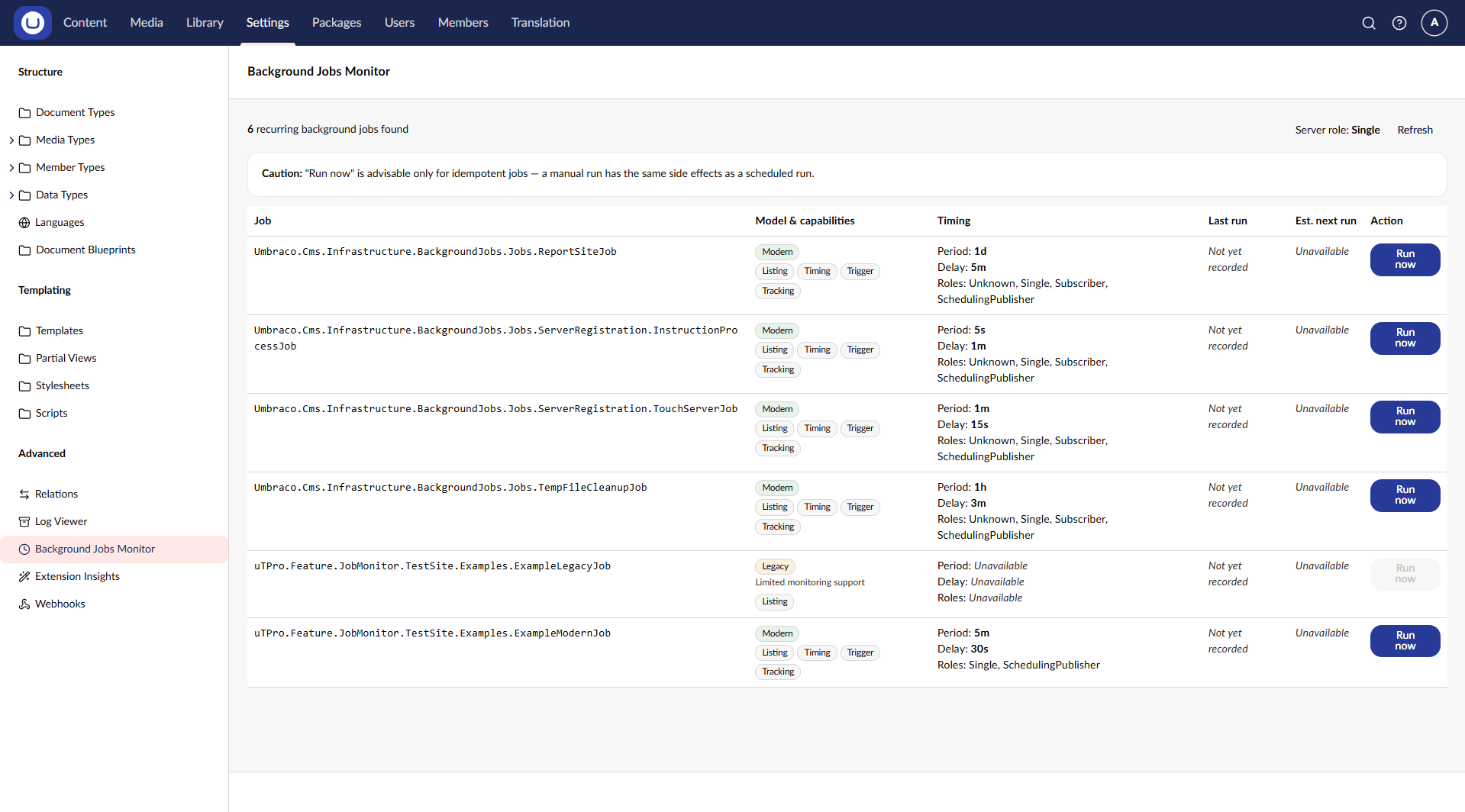The height and width of the screenshot is (812, 1465).
Task: Click the Legacy badge for ExampleLegacyJob
Action: [x=775, y=566]
